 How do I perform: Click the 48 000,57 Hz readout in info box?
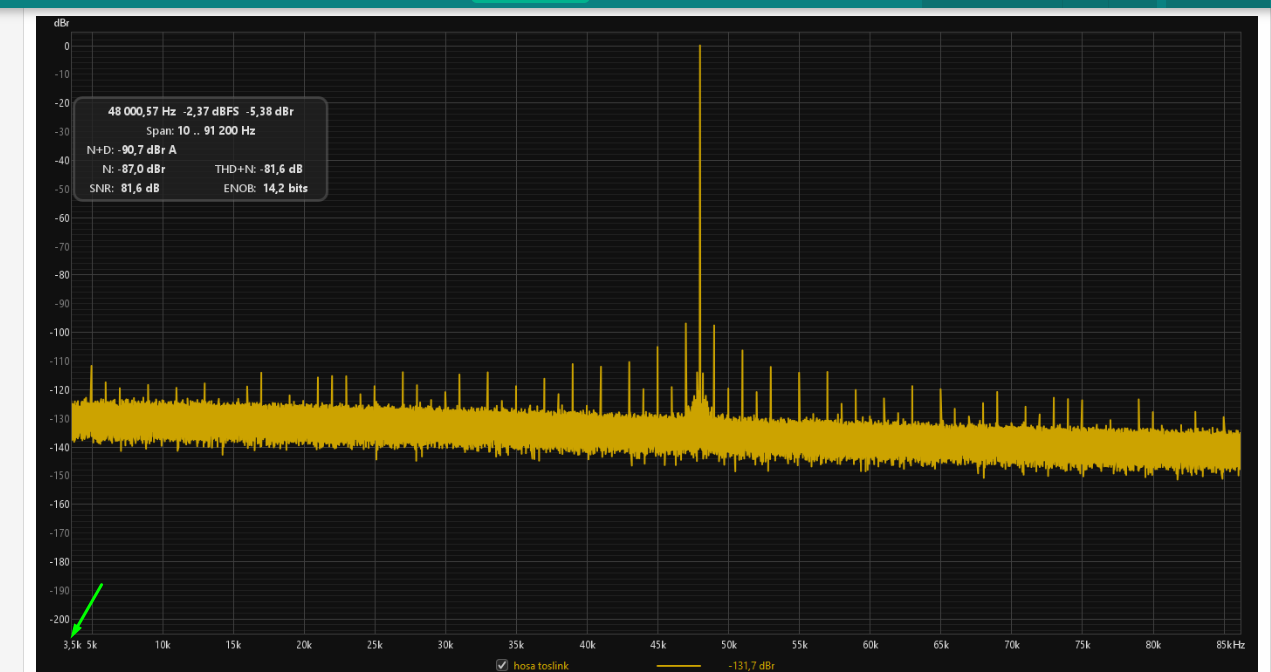click(141, 111)
